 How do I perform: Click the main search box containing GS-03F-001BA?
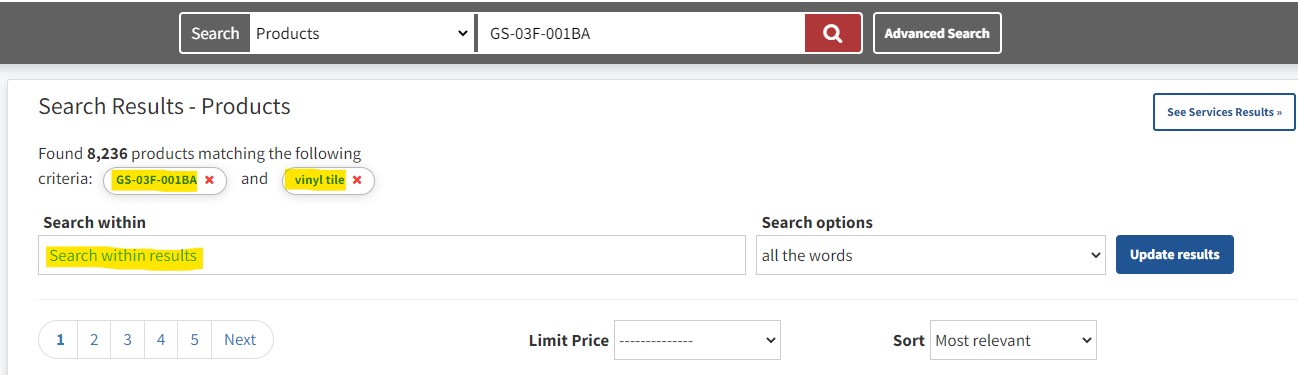tap(641, 33)
